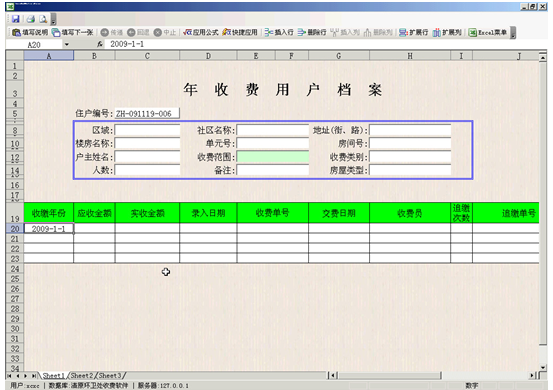Click vertical scrollbar down arrow

click(543, 367)
